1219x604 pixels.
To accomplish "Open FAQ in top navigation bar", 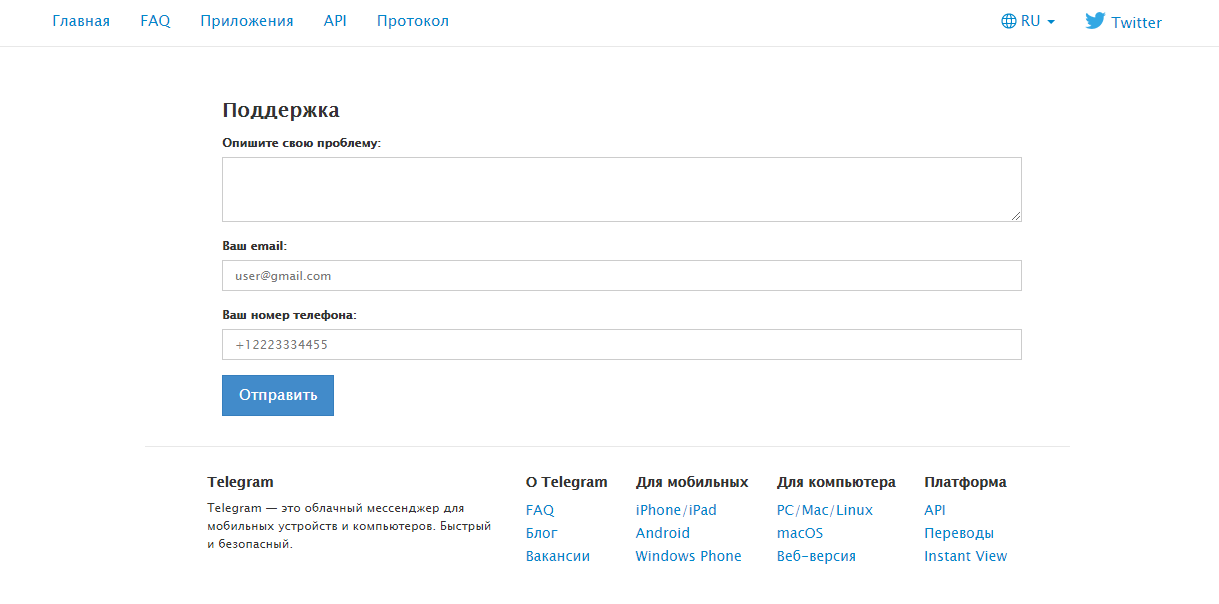I will click(x=155, y=21).
